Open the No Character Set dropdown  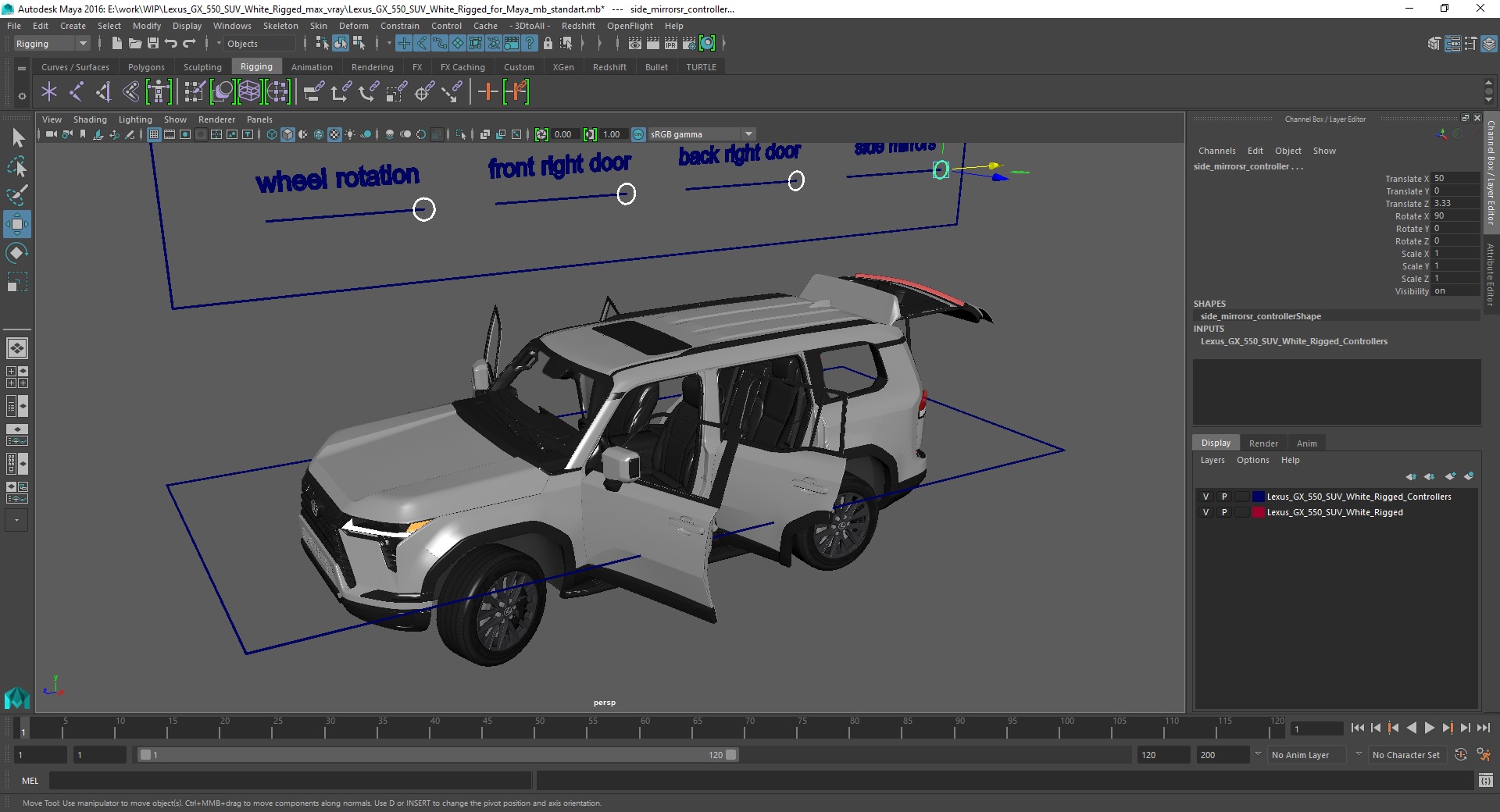(1409, 755)
